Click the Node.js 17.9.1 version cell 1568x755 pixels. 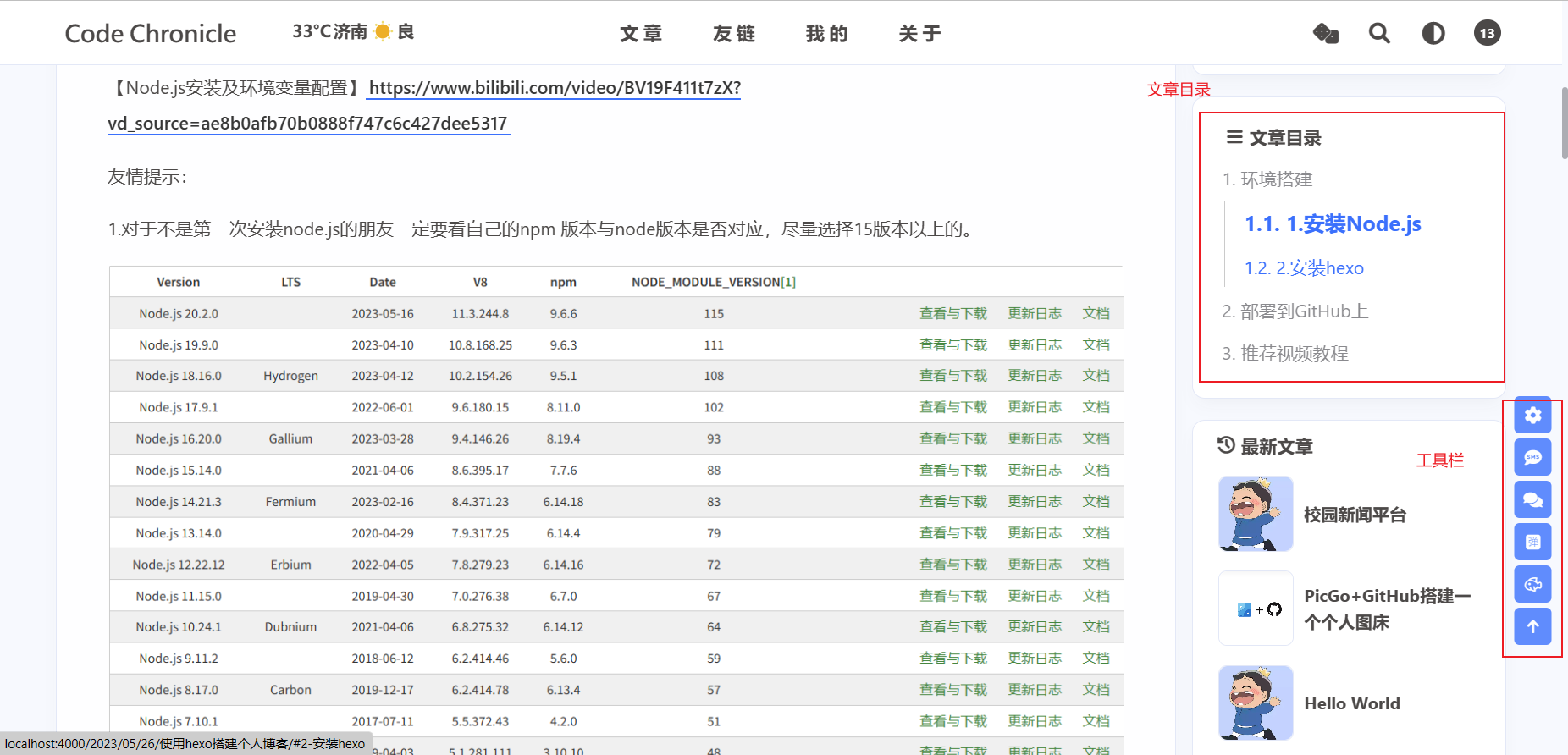[179, 408]
